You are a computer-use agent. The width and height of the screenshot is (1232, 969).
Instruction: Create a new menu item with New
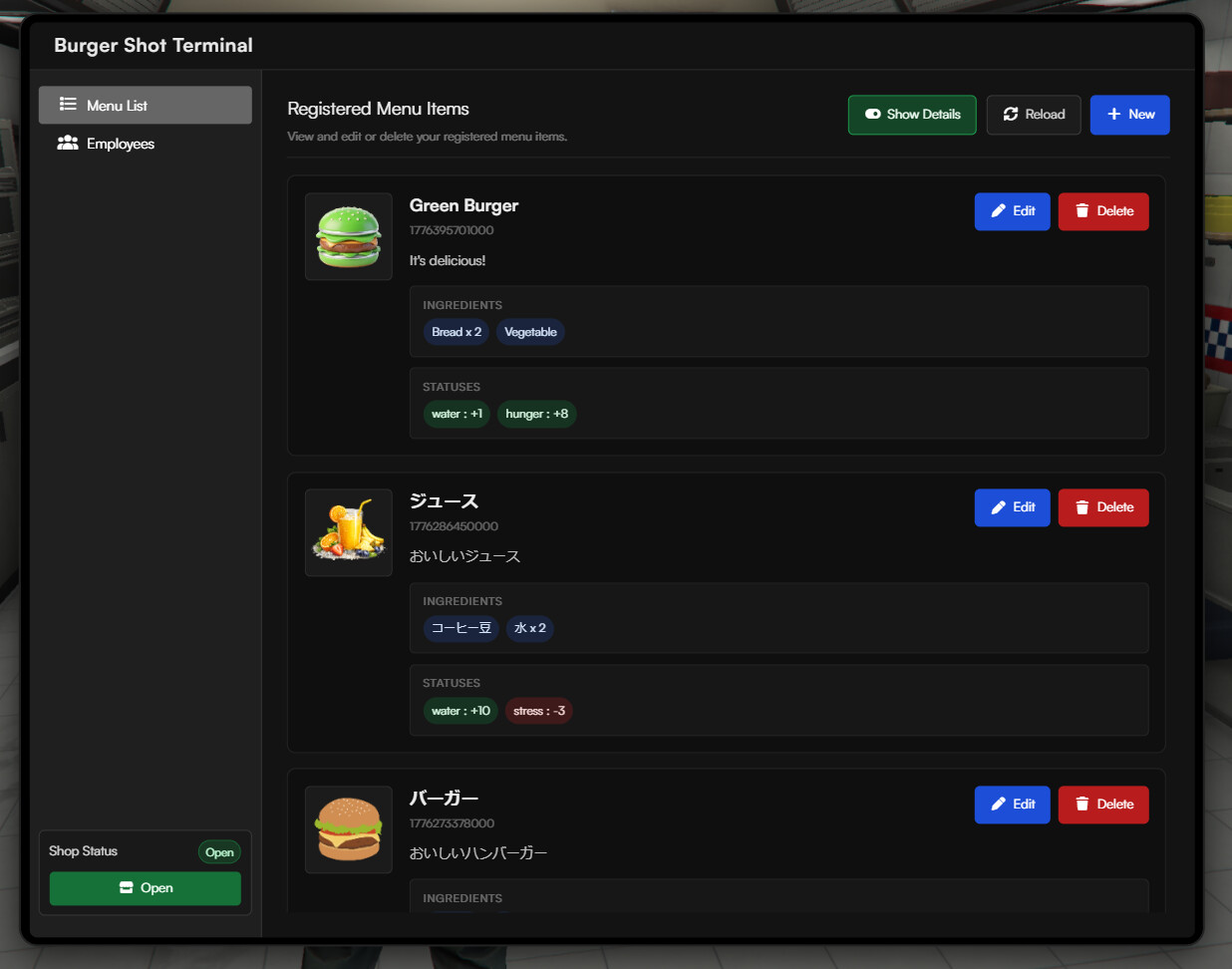(x=1129, y=115)
